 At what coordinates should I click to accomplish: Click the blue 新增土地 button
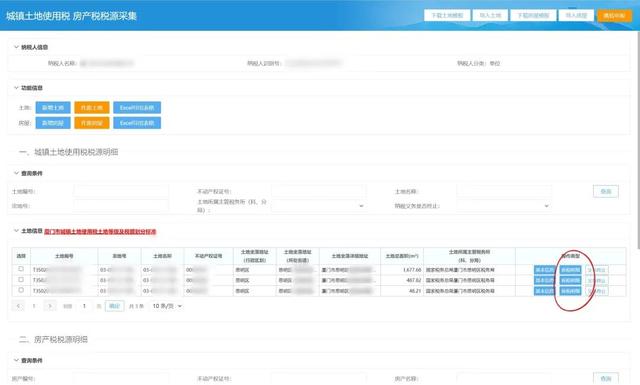[53, 107]
